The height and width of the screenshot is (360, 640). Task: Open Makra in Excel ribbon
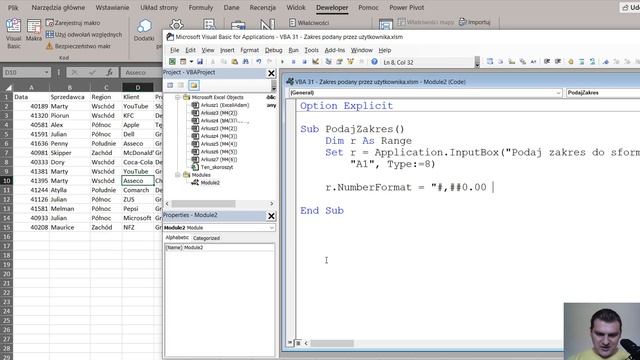tap(33, 31)
